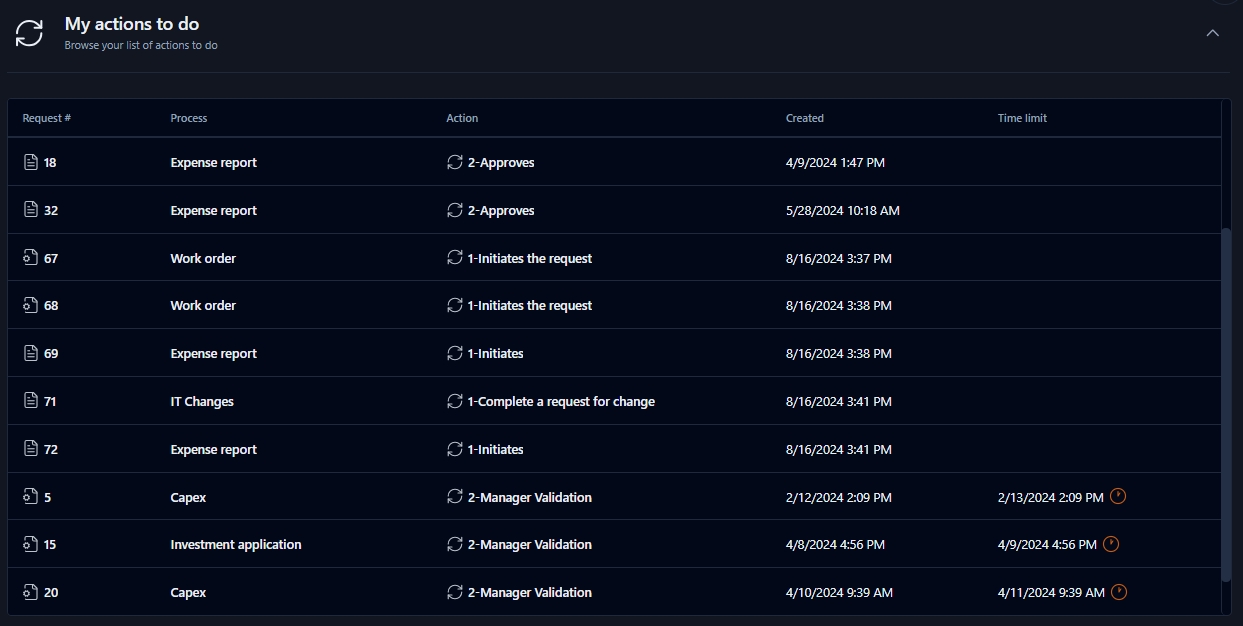The image size is (1243, 626).
Task: Click the refresh icon beside My actions to do
Action: [30, 33]
